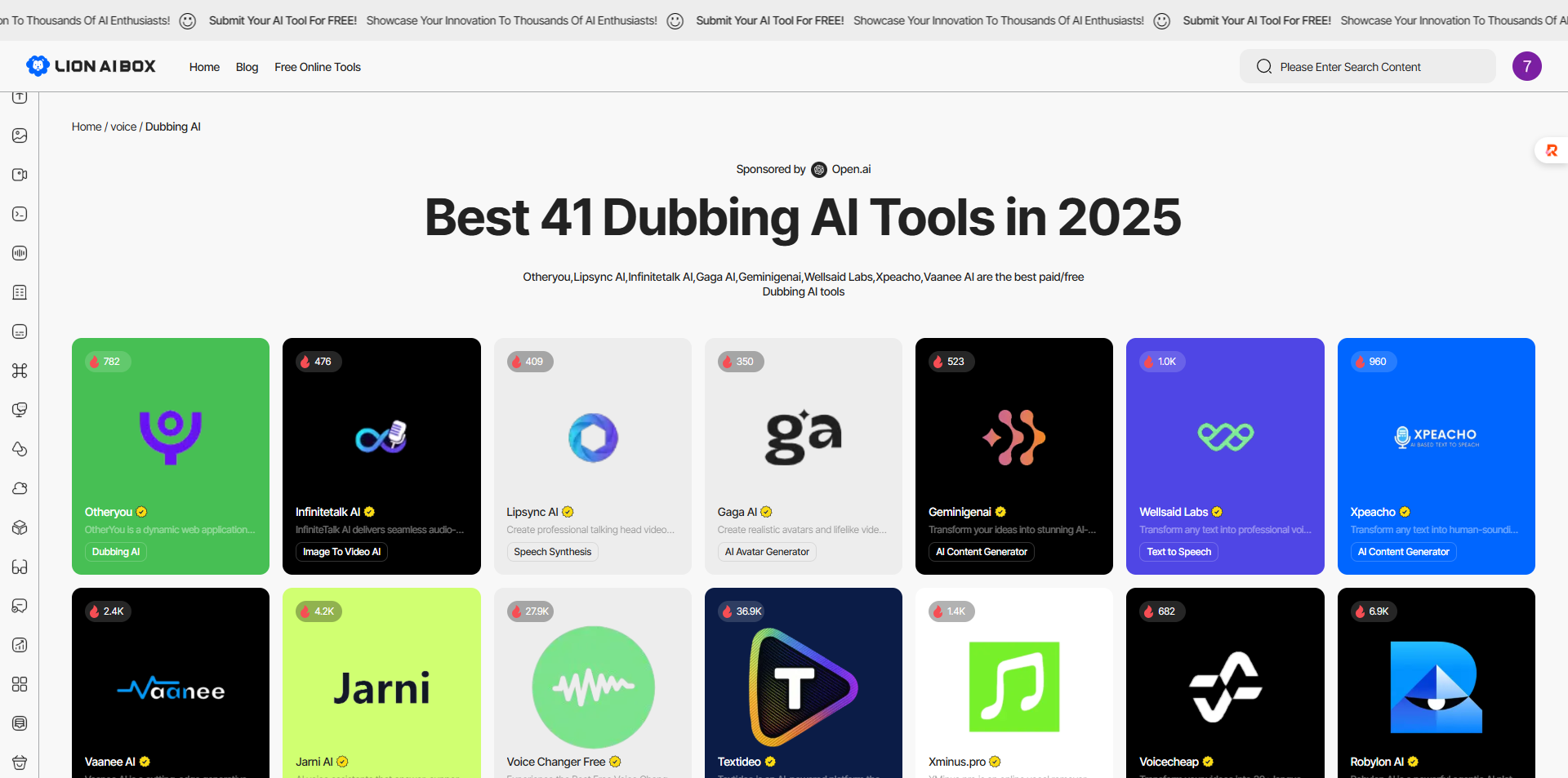Screen dimensions: 1568x778
Task: Open the Voice Changer Free card logo
Action: [x=593, y=687]
